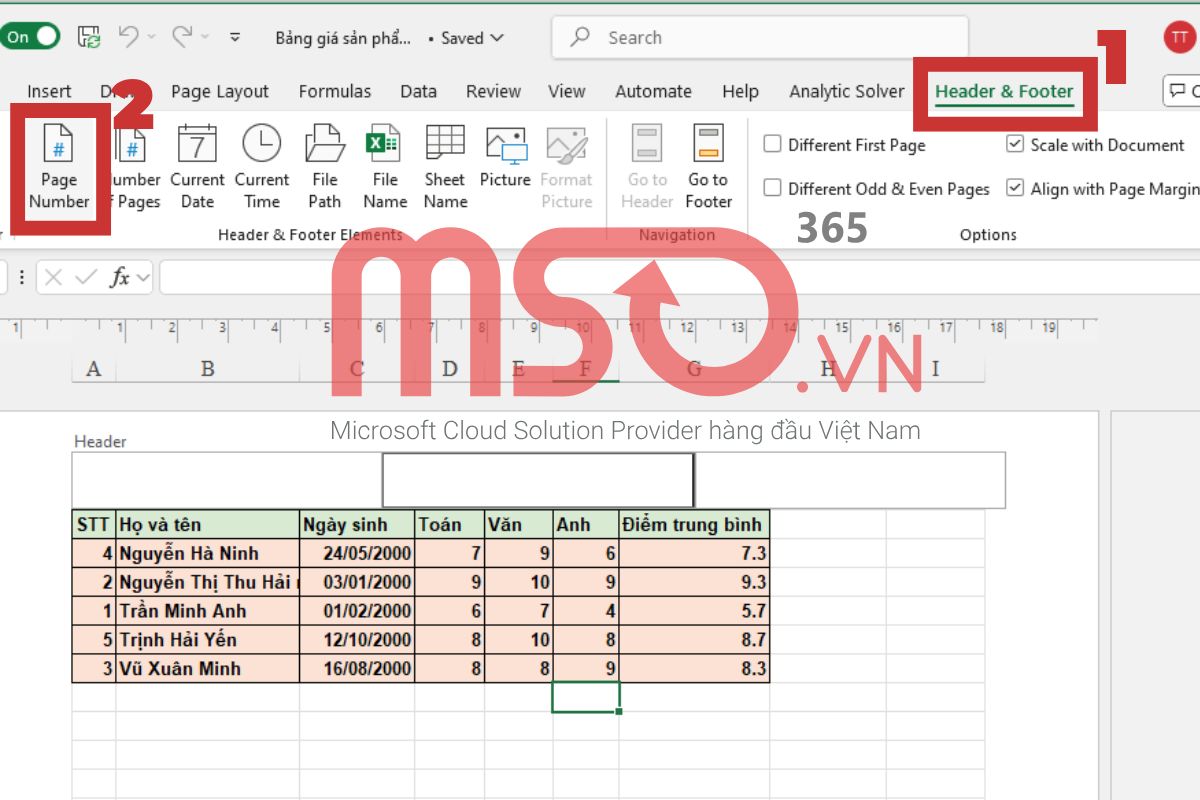Select average score cell 5.7
The width and height of the screenshot is (1200, 800).
pos(694,611)
